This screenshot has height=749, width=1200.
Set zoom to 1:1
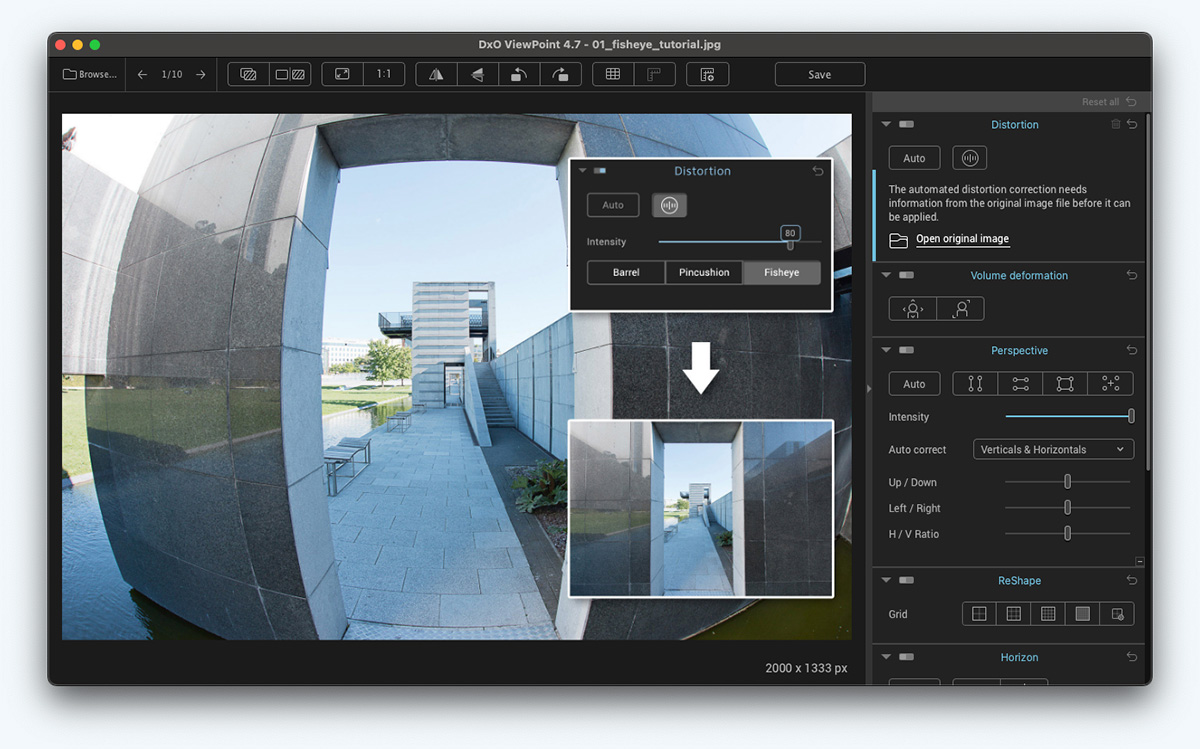[x=383, y=75]
